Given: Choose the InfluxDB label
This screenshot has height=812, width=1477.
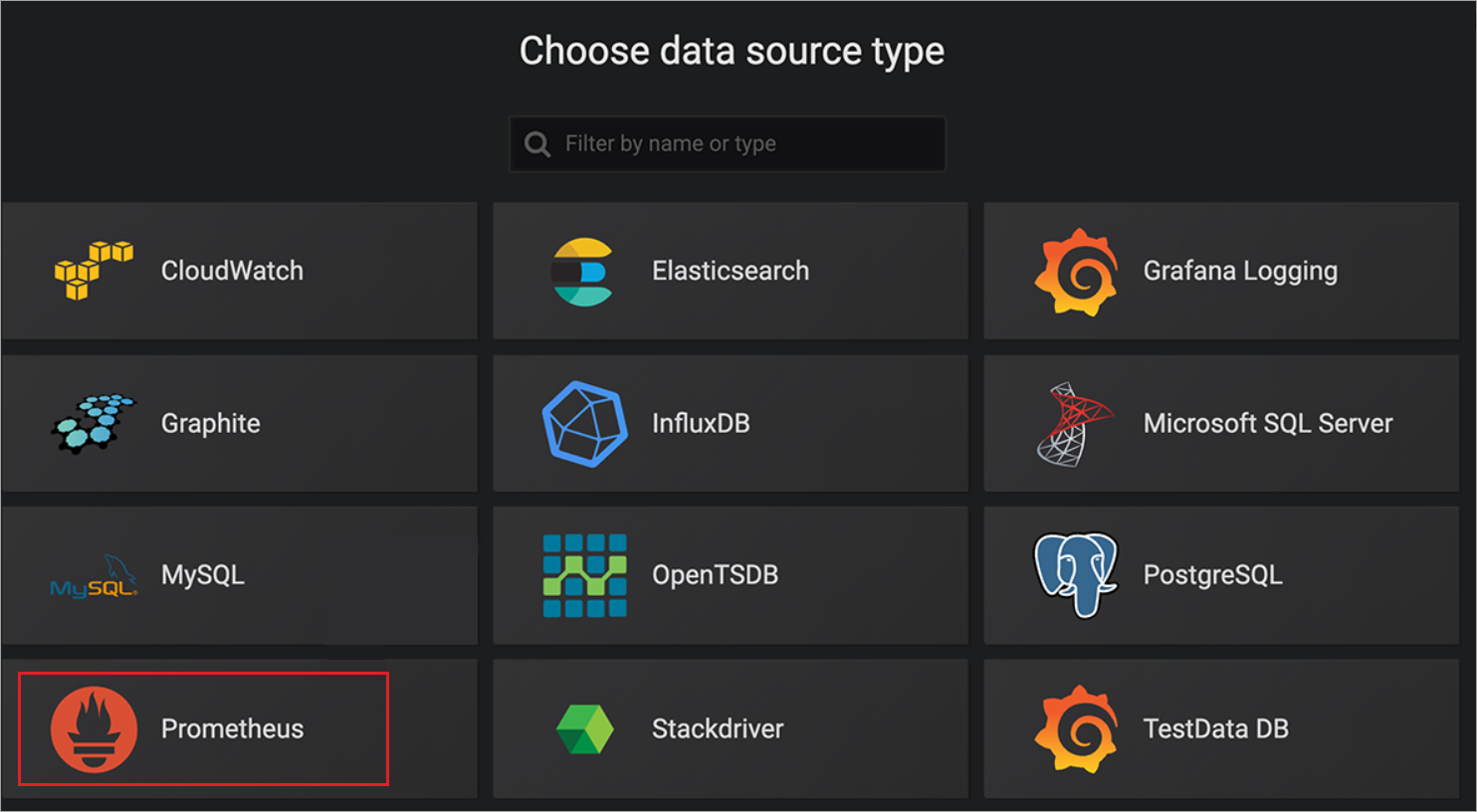Looking at the screenshot, I should (x=701, y=423).
